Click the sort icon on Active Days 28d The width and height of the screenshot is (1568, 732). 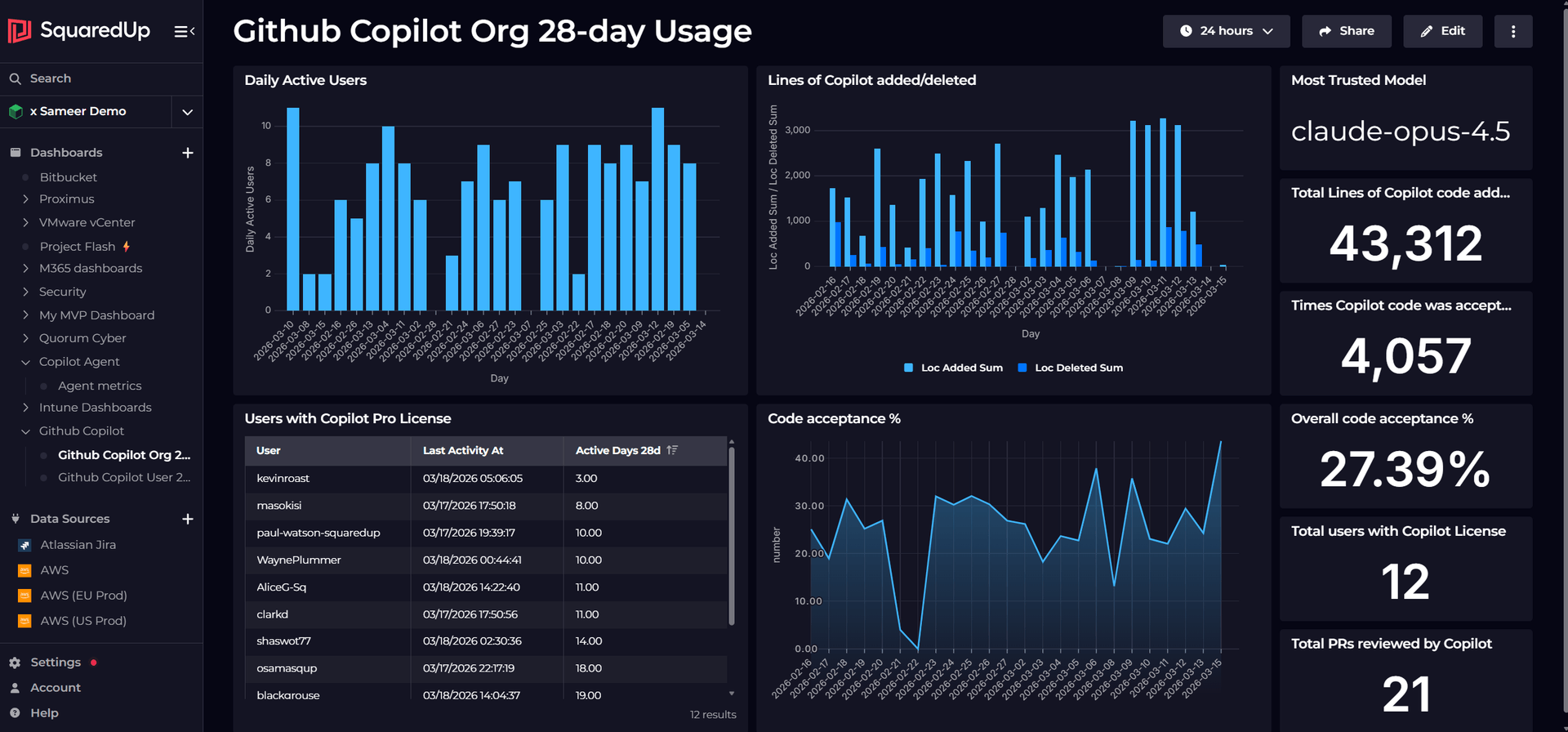click(x=672, y=450)
